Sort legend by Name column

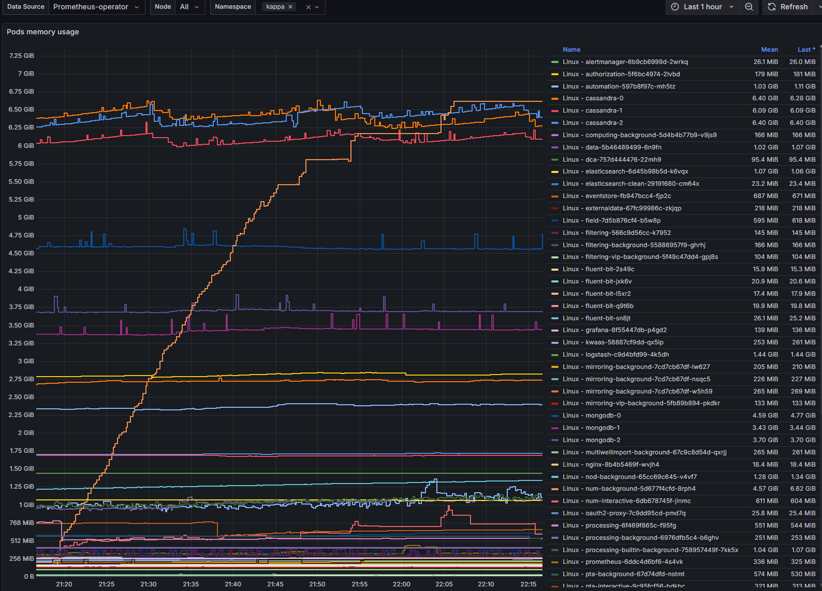pos(571,49)
